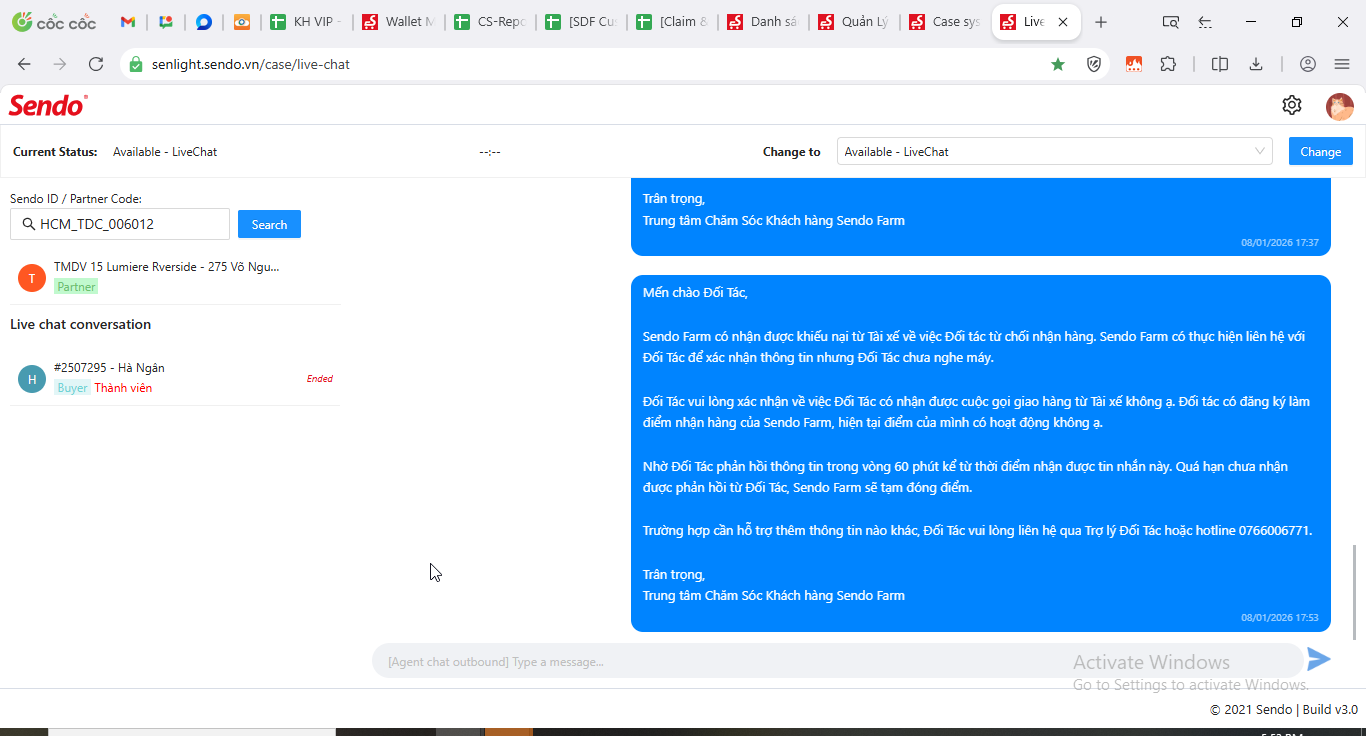This screenshot has height=736, width=1366.
Task: Open the user avatar menu
Action: (x=1340, y=106)
